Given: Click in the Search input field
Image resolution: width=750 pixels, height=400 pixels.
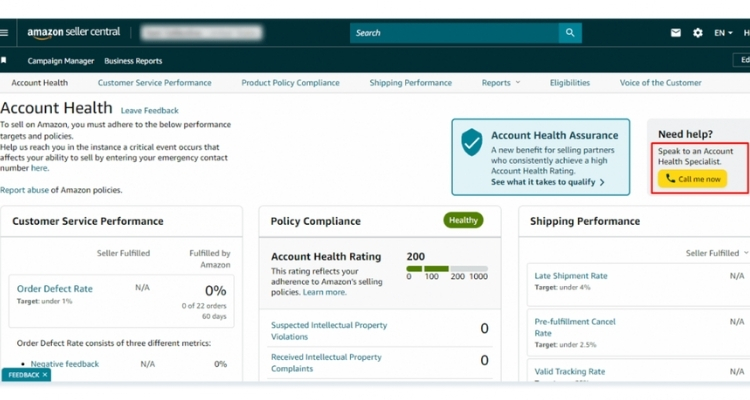Looking at the screenshot, I should [454, 33].
